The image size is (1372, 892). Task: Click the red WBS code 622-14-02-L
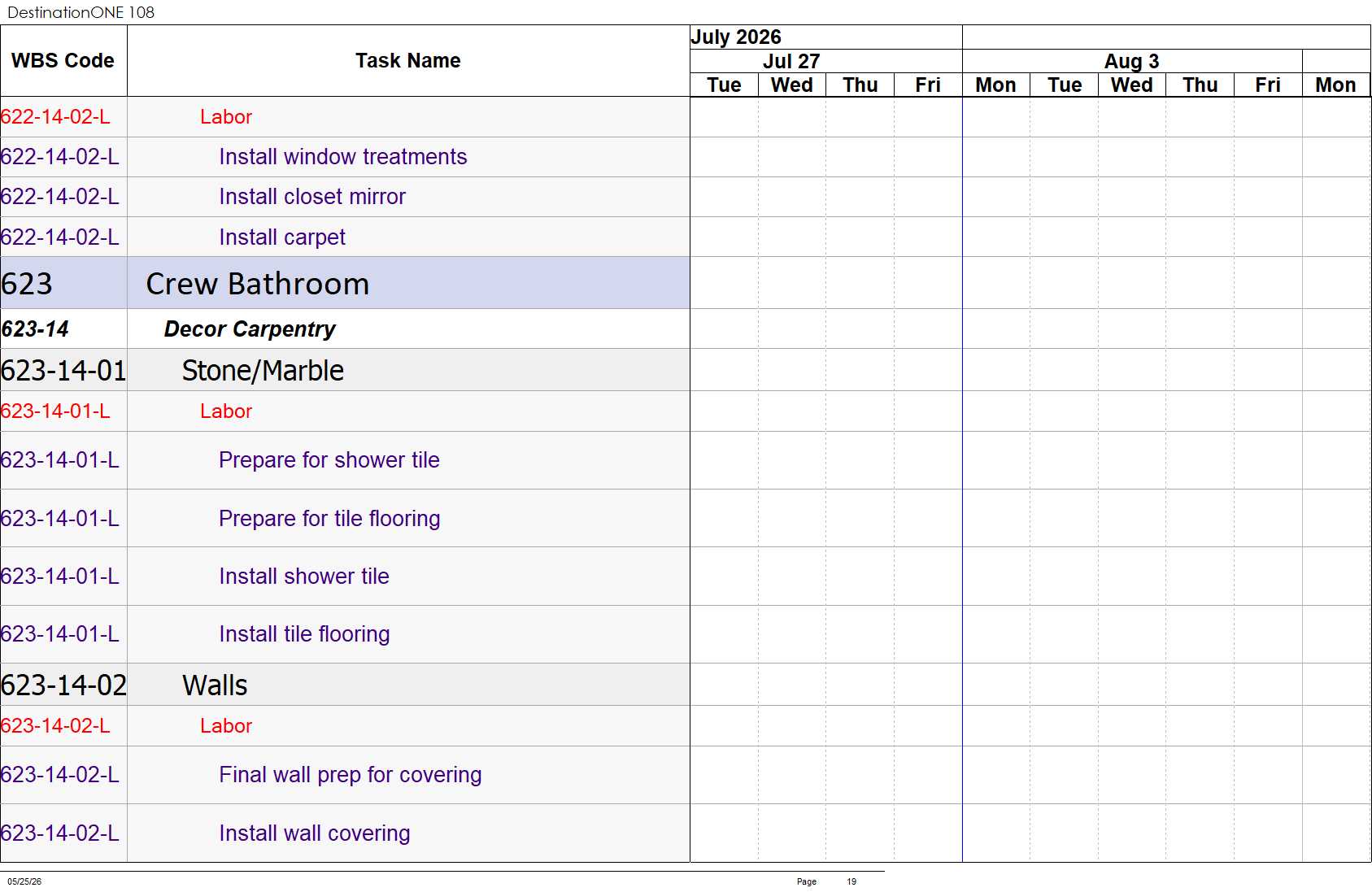point(55,117)
